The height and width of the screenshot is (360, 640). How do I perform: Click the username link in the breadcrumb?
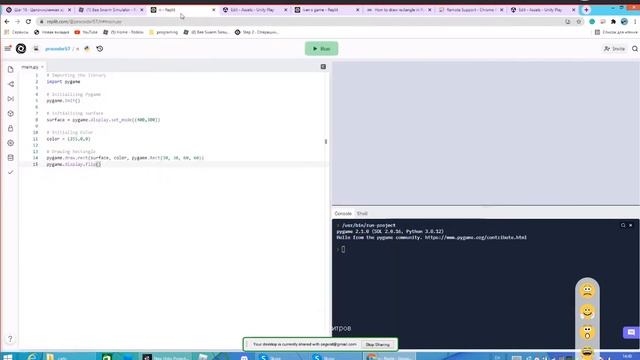58,49
